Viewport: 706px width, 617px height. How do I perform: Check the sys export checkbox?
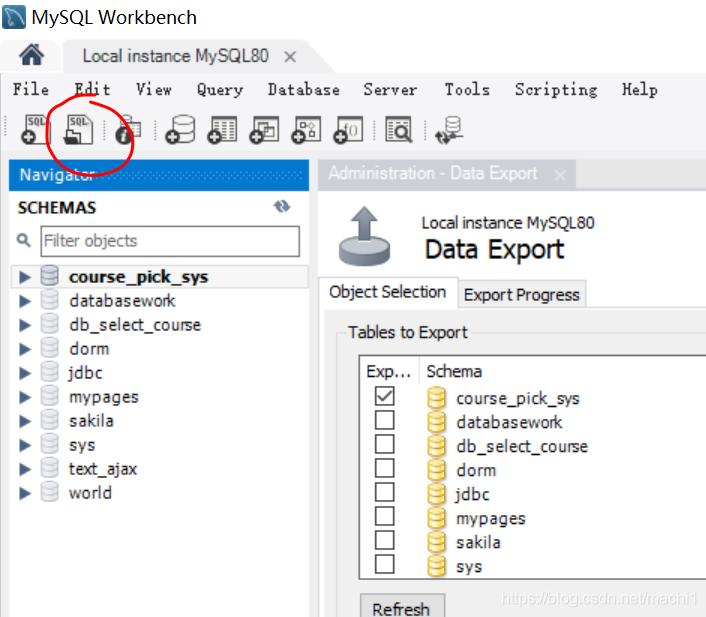pos(385,564)
